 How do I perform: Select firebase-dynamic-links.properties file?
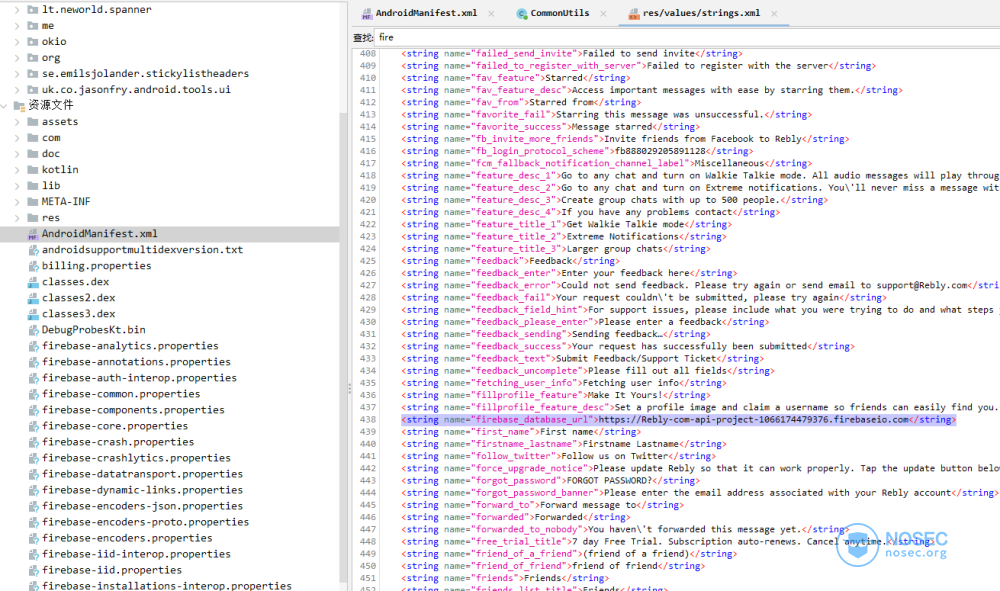tap(142, 490)
